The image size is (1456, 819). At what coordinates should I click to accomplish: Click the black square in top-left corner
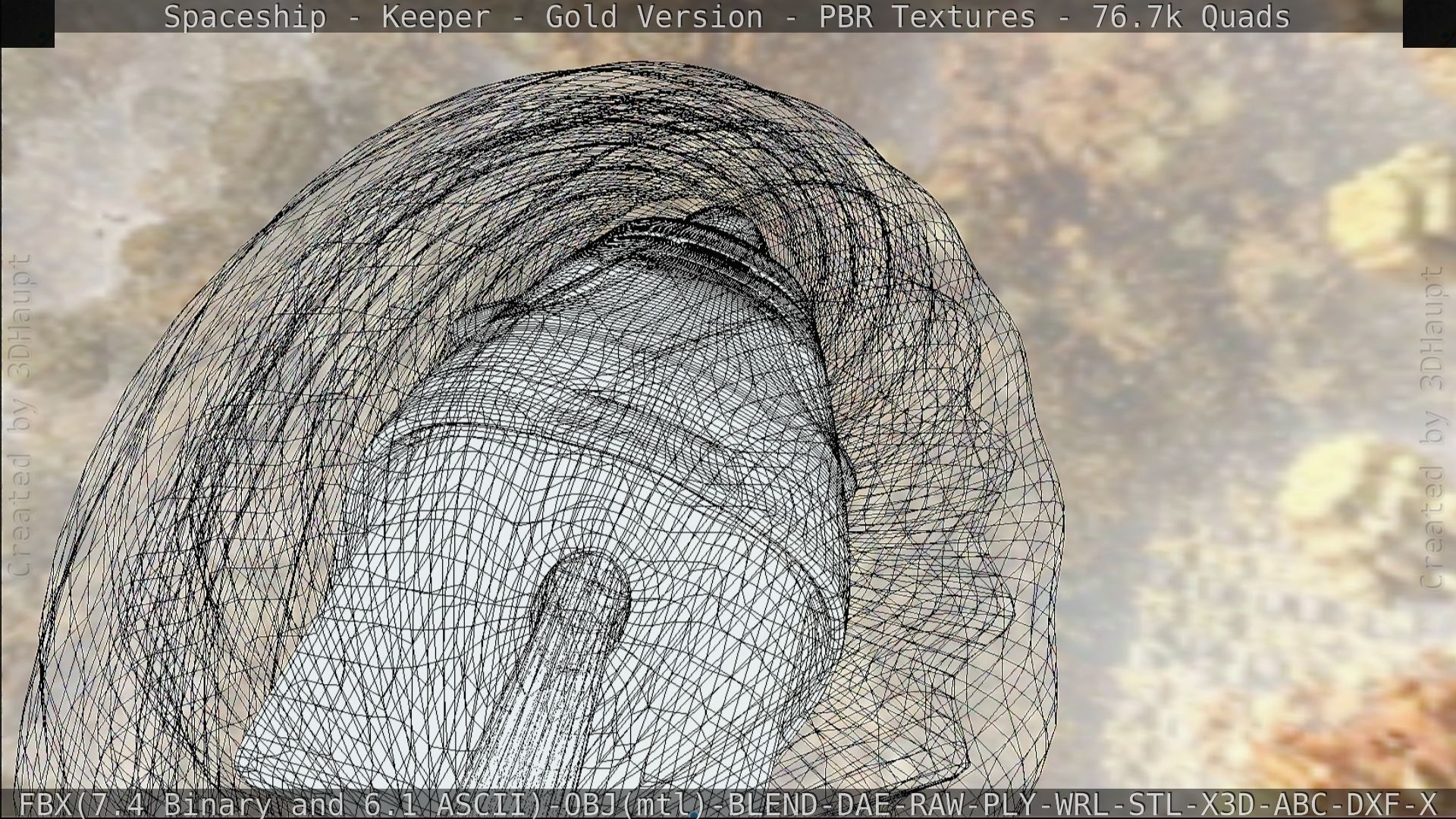tap(27, 23)
